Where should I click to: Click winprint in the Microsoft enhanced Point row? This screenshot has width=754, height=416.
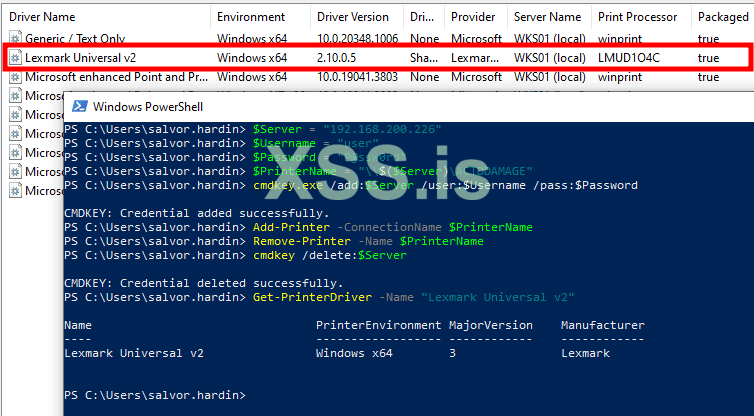620,77
